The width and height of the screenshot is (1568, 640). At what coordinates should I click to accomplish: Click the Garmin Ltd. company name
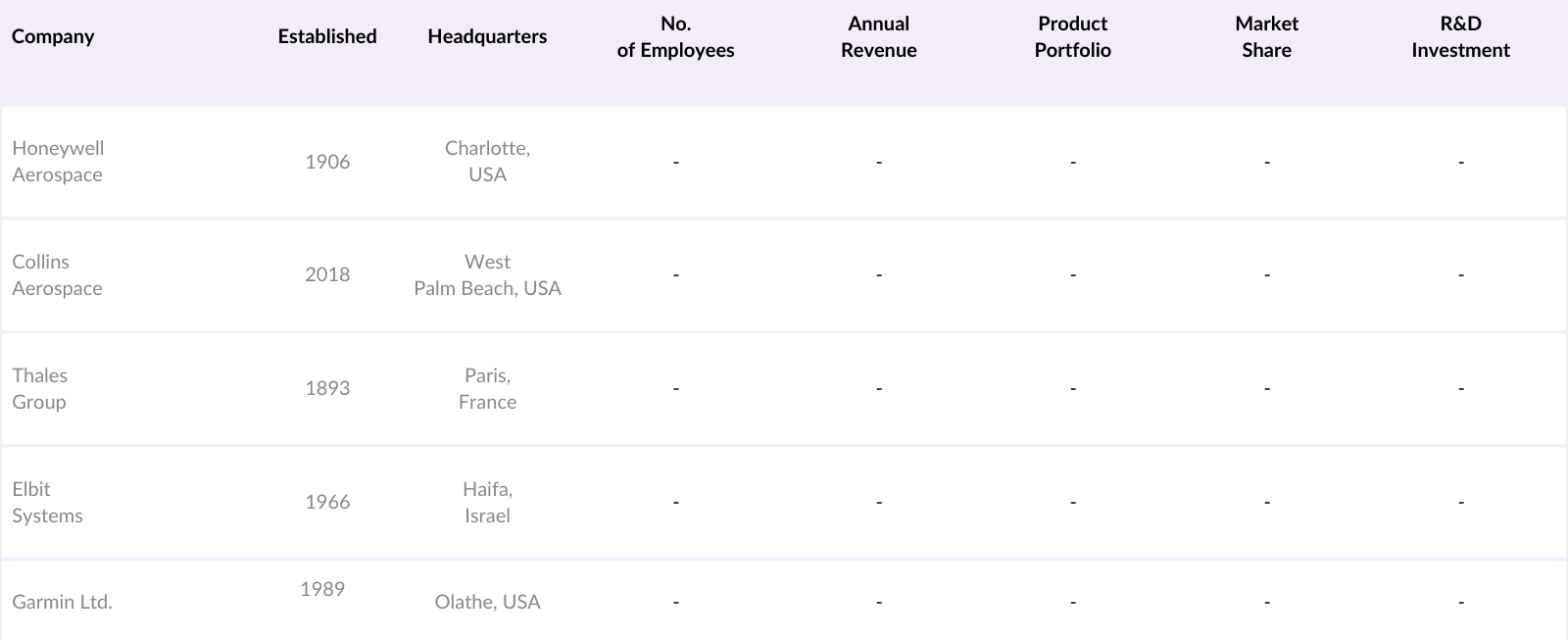62,602
